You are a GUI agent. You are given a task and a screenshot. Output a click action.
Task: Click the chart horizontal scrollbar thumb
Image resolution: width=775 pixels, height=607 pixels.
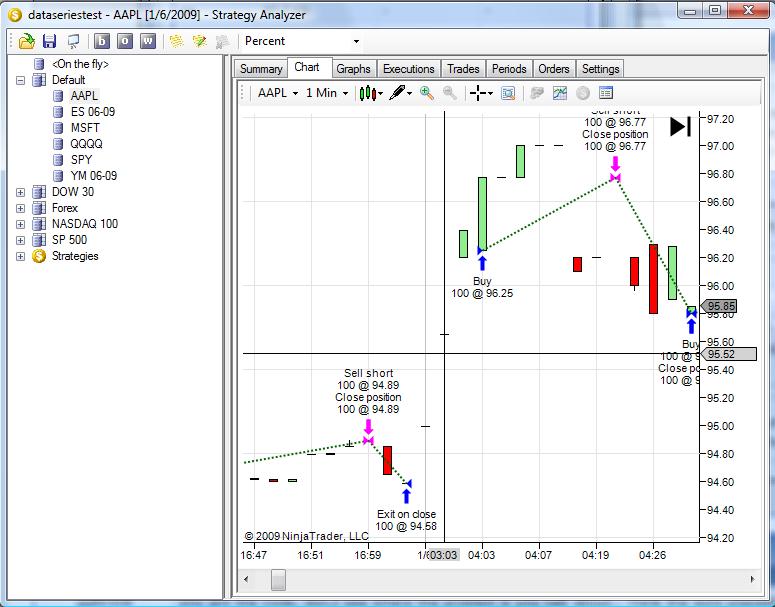click(278, 579)
